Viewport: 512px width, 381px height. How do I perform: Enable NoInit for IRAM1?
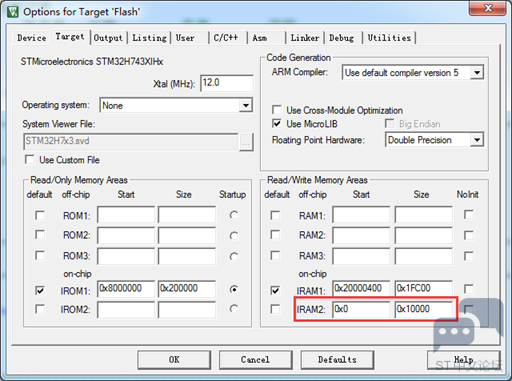point(469,289)
